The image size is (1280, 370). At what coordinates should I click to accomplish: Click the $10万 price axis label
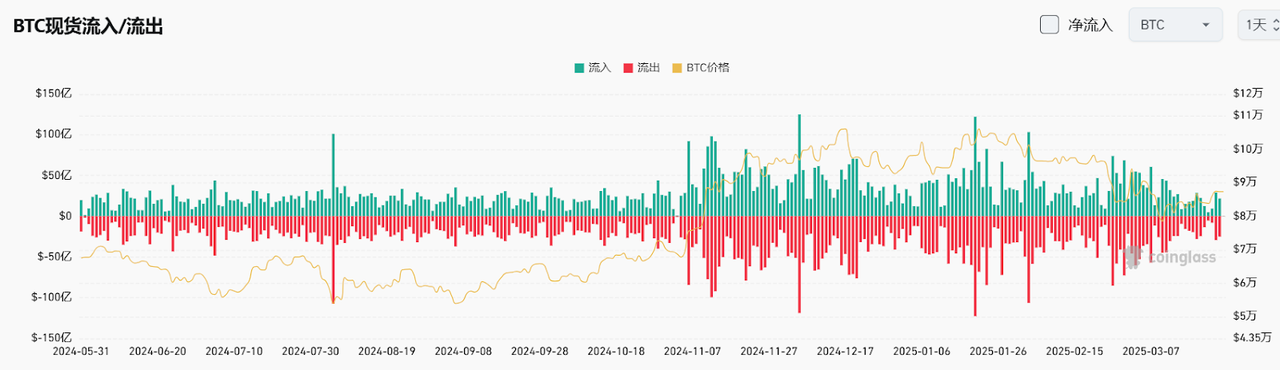click(1248, 149)
